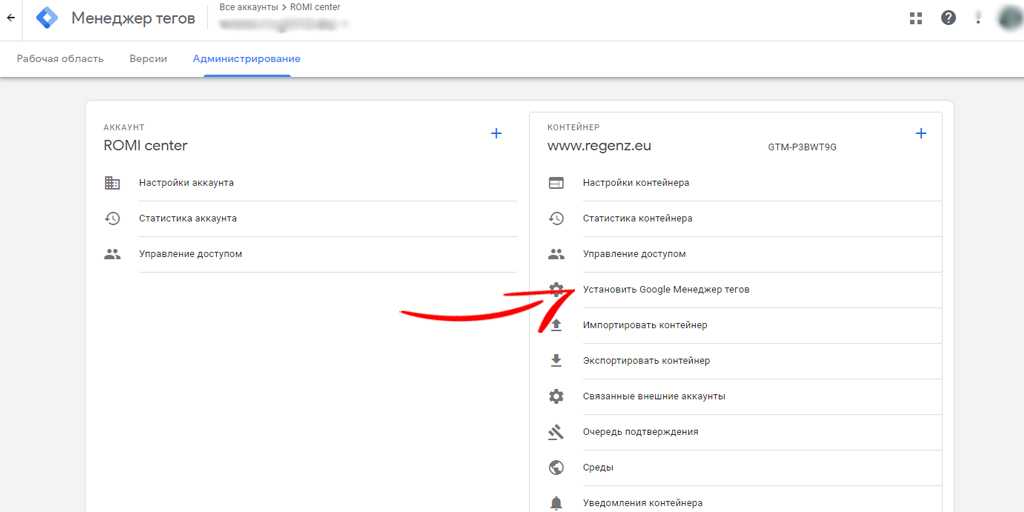Click the plus icon to add container

(x=921, y=133)
